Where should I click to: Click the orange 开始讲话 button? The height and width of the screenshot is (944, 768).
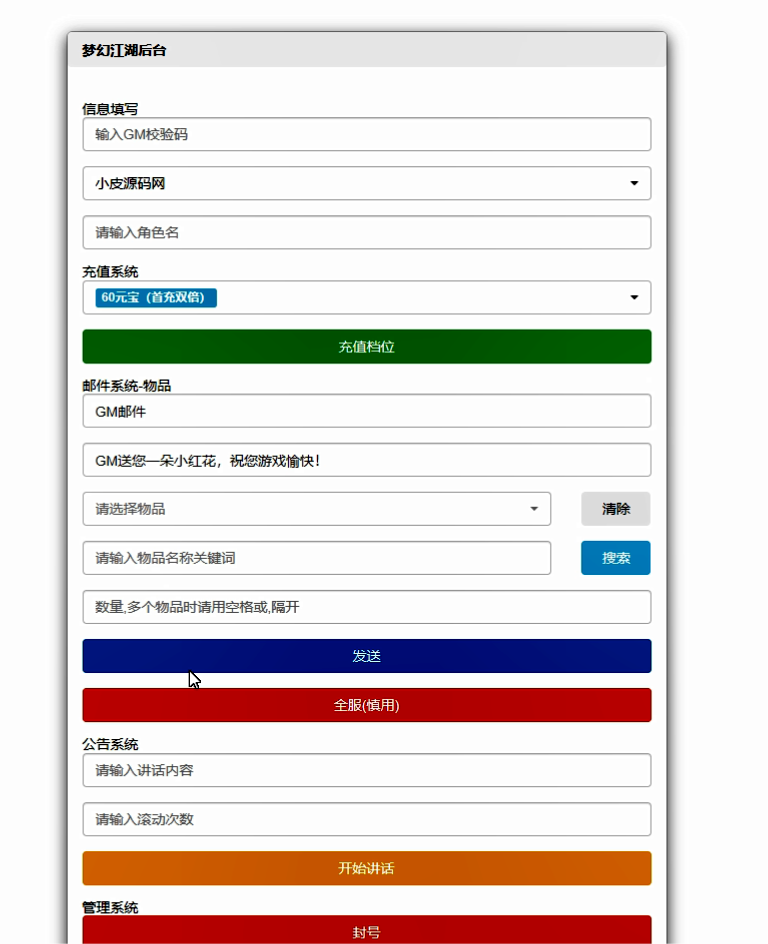click(367, 868)
